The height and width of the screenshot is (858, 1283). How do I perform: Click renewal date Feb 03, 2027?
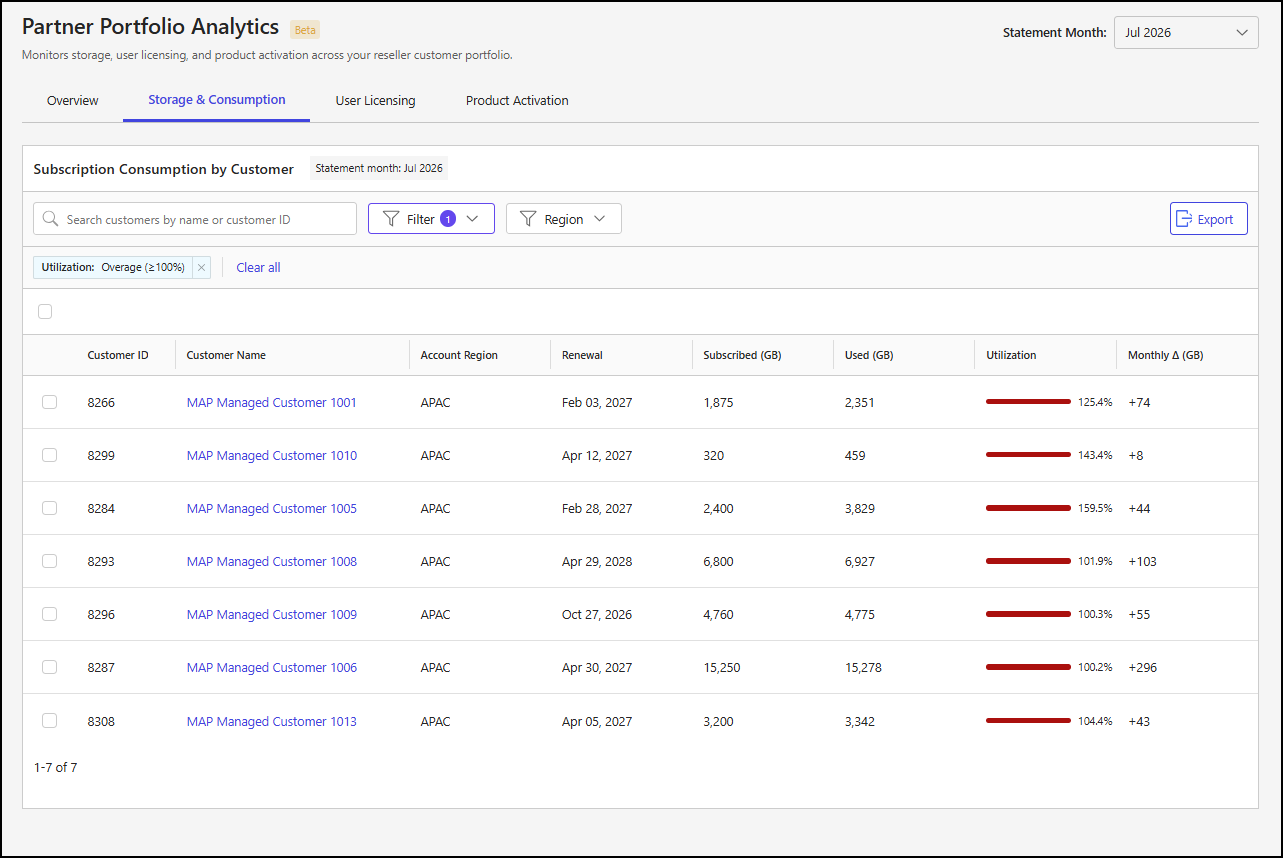point(597,402)
